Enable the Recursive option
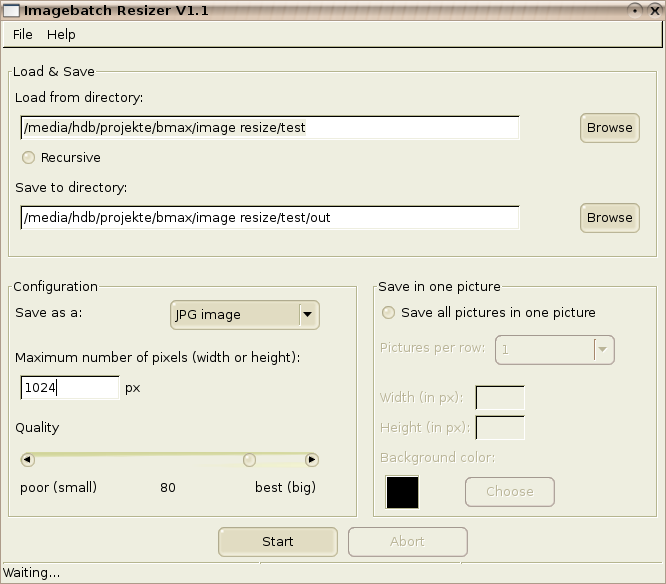This screenshot has width=666, height=584. coord(28,158)
